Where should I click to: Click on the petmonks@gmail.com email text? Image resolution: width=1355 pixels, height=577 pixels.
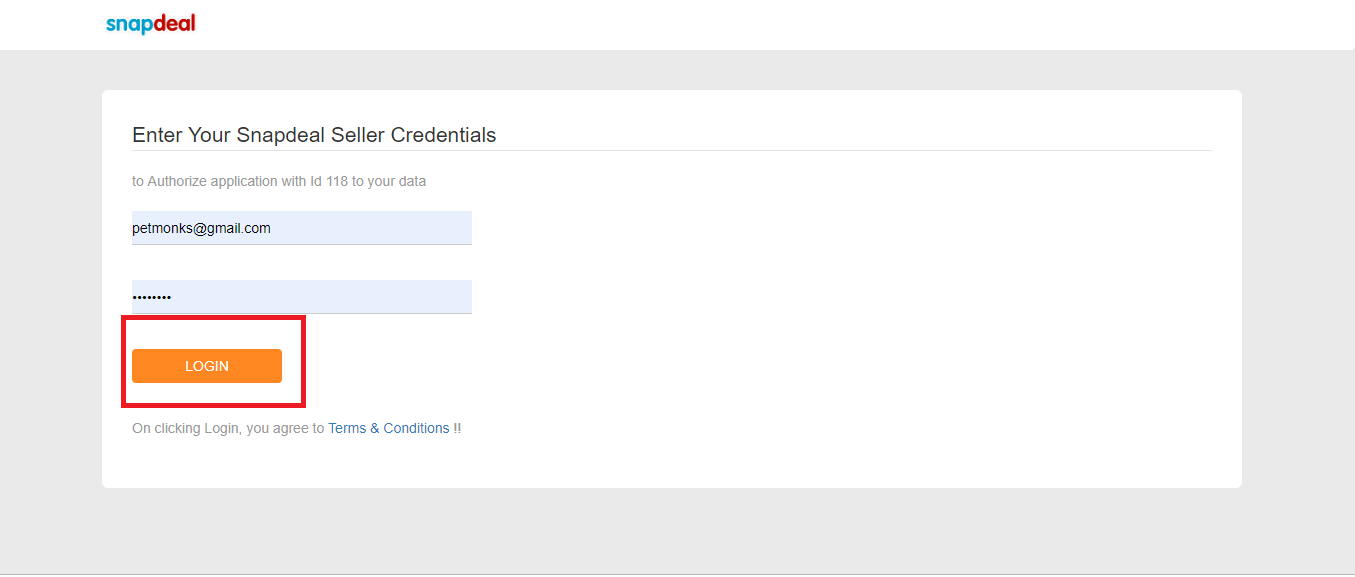pyautogui.click(x=201, y=228)
